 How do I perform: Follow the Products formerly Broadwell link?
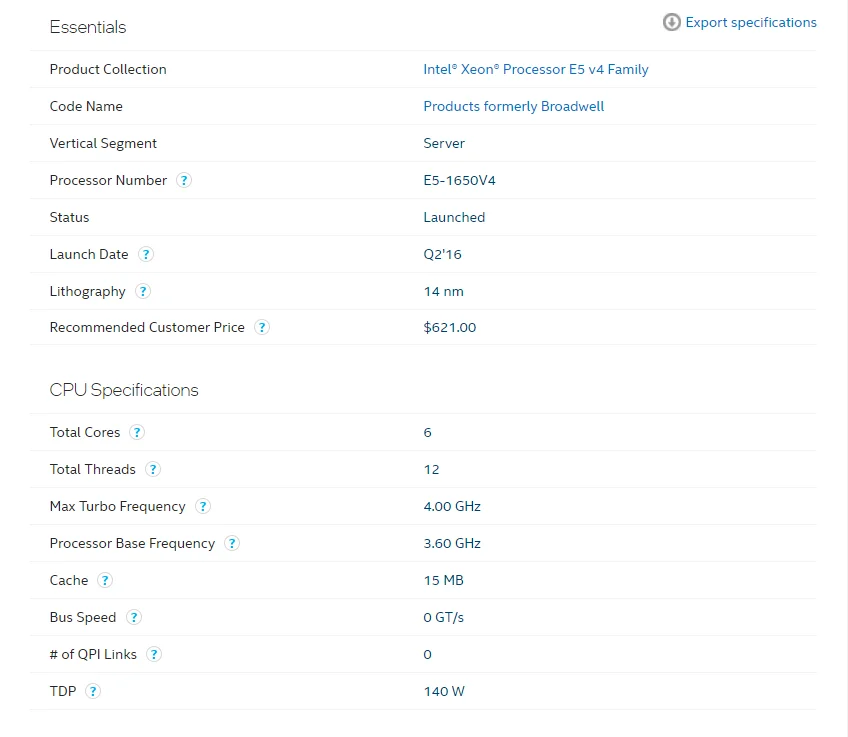point(514,107)
